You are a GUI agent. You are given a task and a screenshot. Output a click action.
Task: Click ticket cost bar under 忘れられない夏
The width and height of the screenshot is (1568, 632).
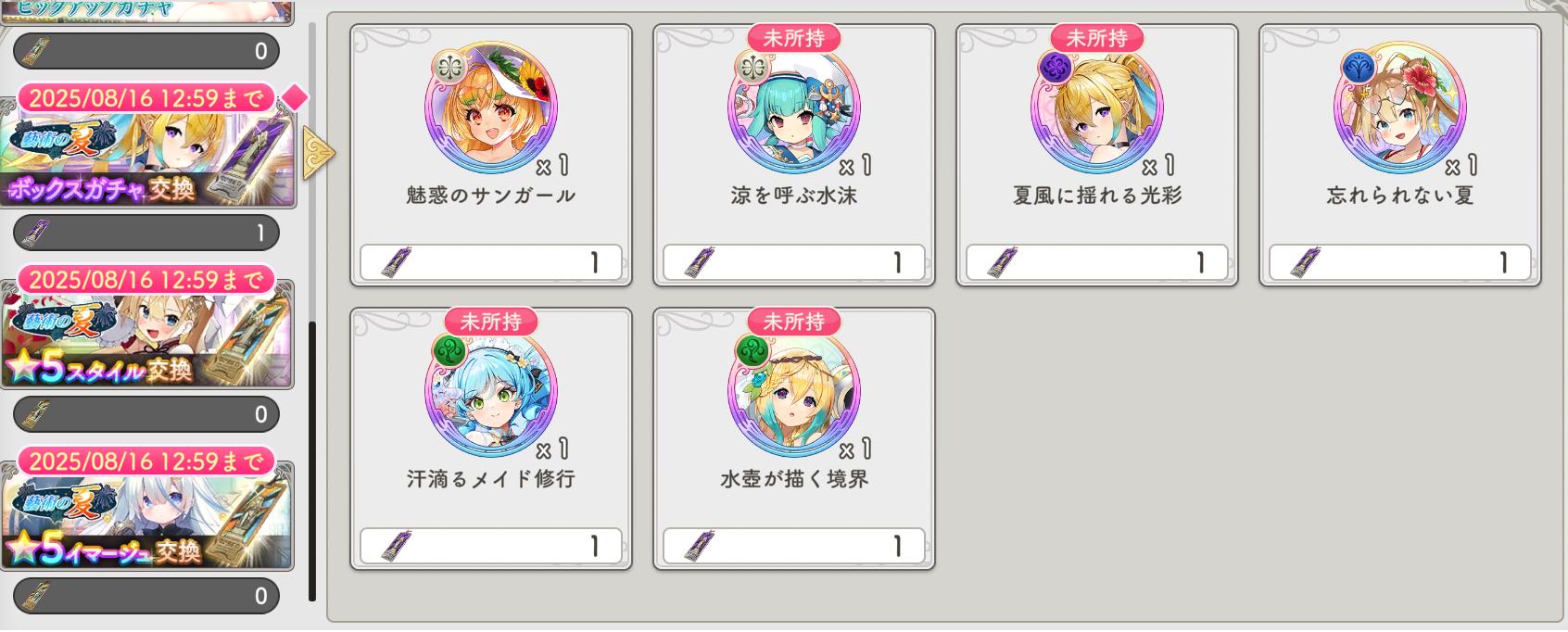(x=1400, y=263)
